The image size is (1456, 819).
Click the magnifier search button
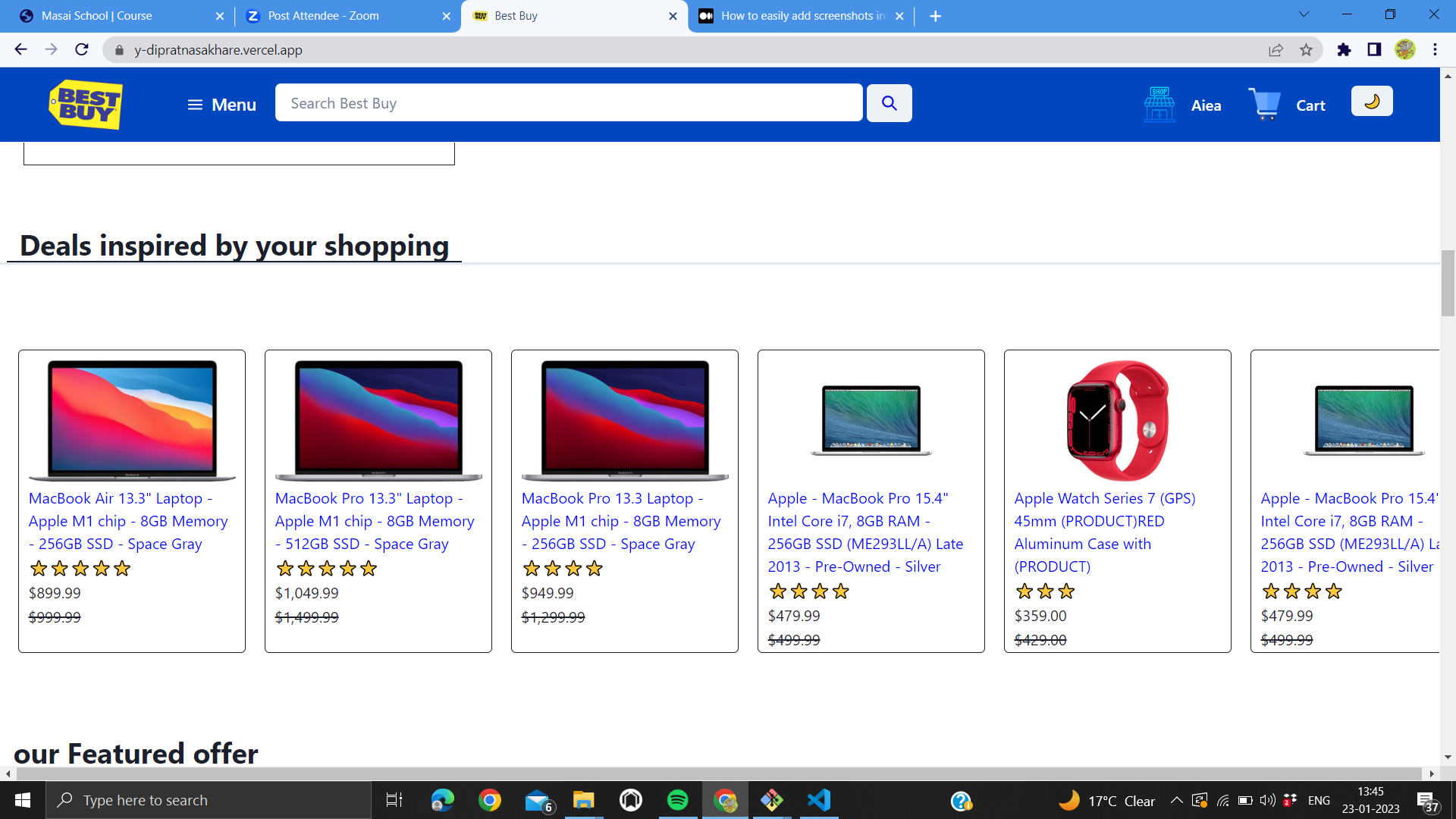(889, 103)
